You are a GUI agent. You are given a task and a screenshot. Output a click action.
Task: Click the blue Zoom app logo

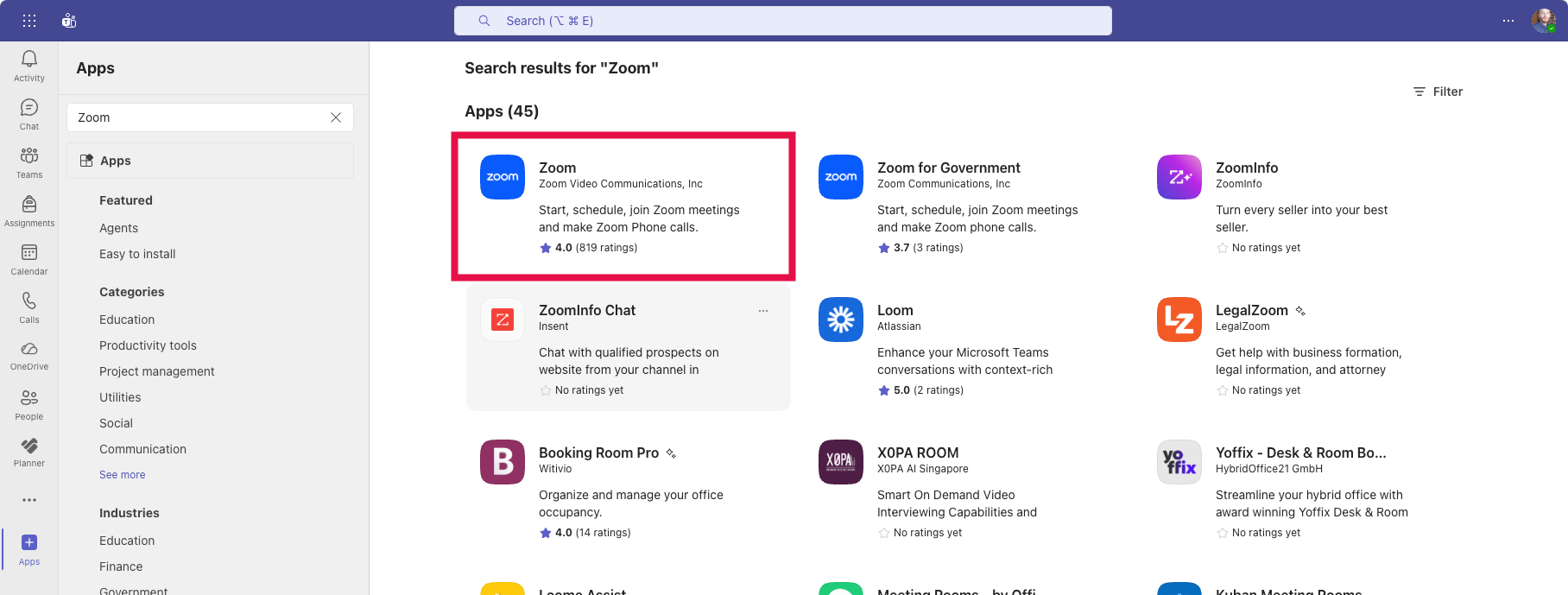pos(503,177)
